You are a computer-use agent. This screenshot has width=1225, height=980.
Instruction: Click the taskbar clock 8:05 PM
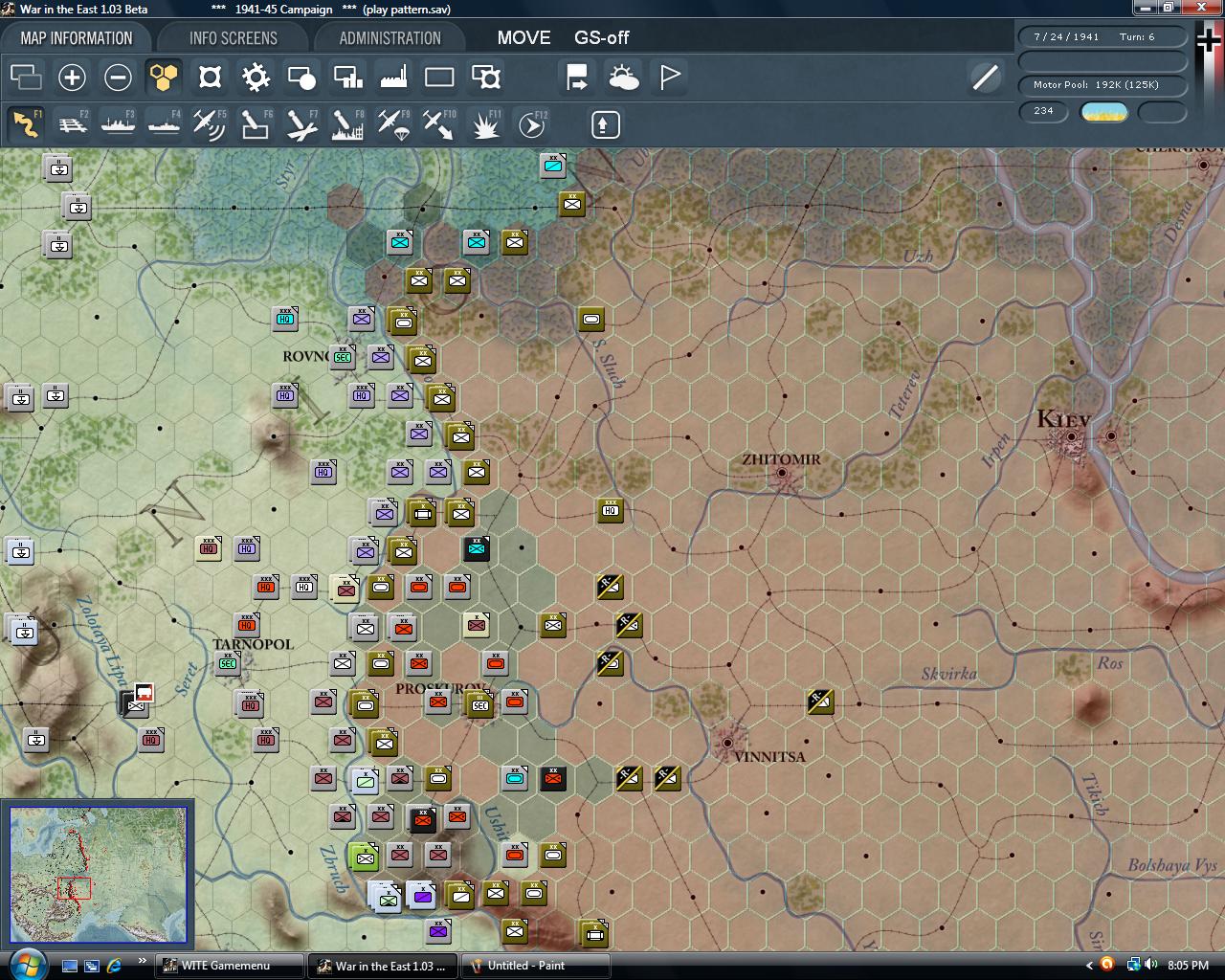(1188, 966)
